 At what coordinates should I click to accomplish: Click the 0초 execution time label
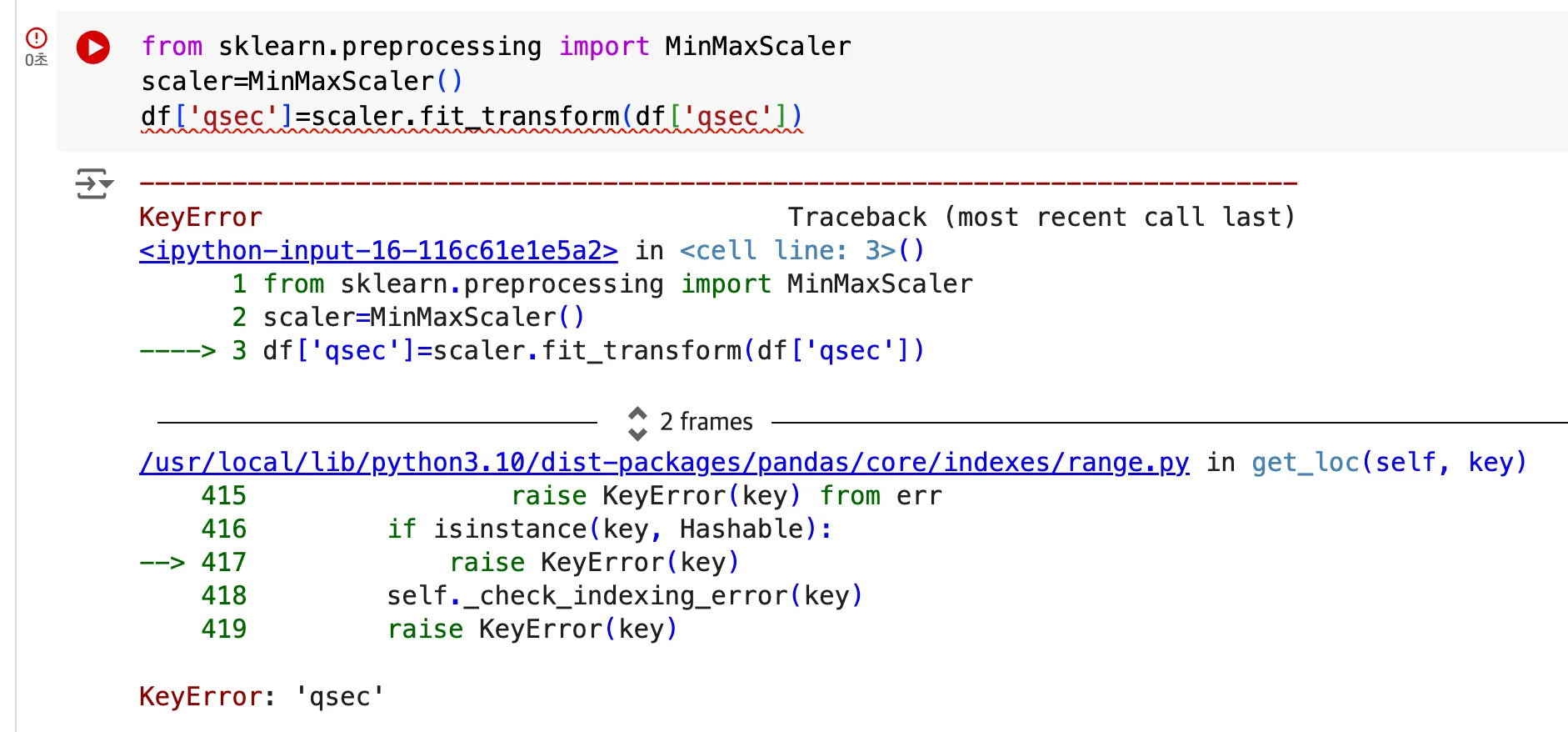[x=36, y=60]
